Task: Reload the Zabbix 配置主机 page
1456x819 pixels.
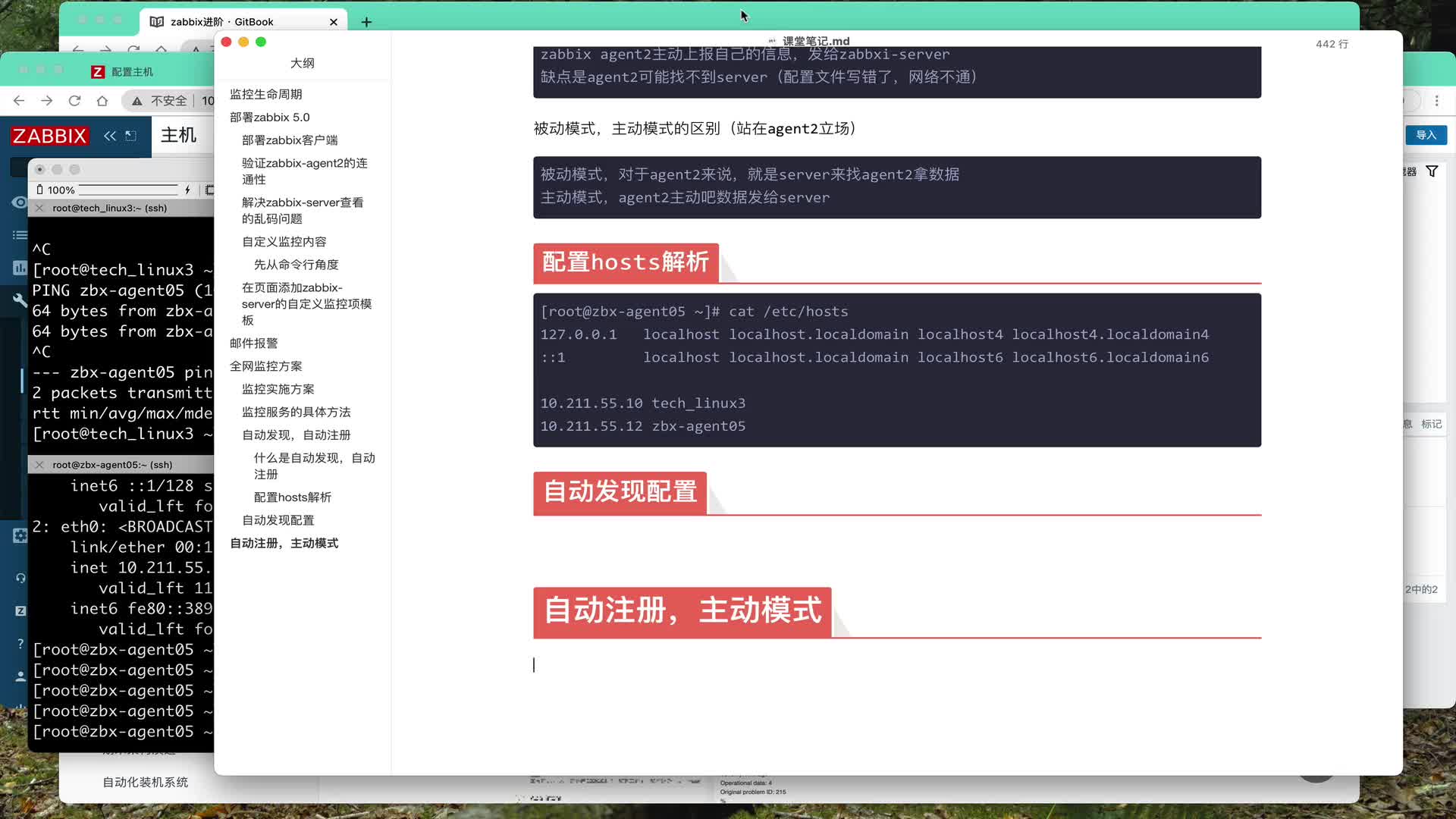Action: (74, 101)
